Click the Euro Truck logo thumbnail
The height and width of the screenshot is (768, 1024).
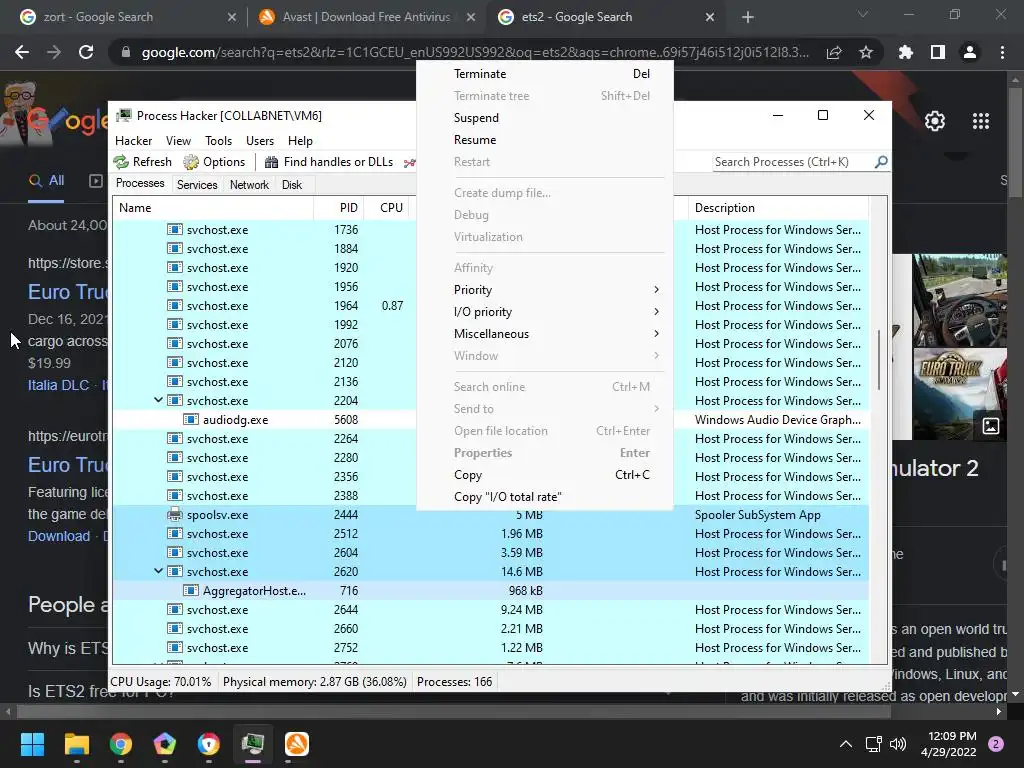(x=959, y=394)
